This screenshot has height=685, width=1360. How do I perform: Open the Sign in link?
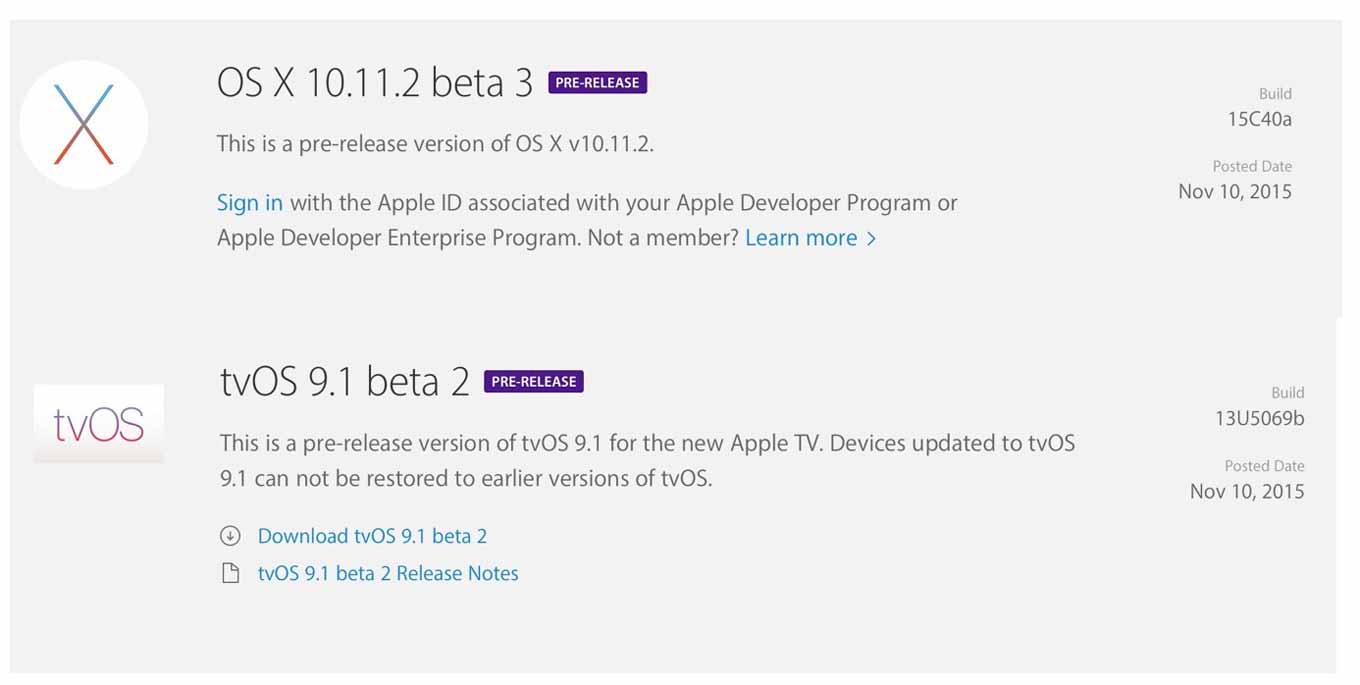click(250, 203)
